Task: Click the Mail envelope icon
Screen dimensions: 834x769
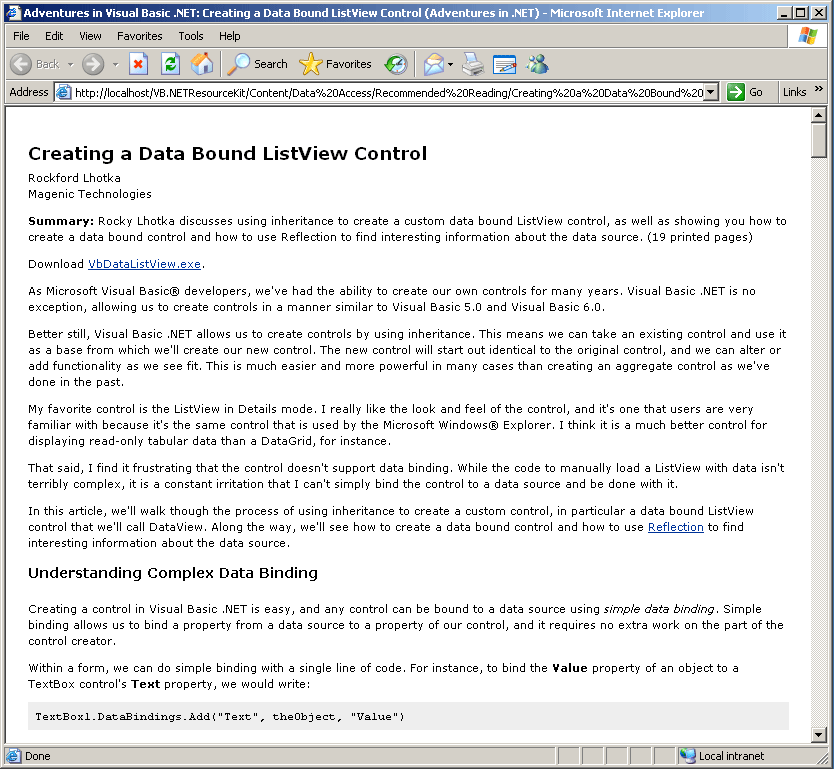Action: click(433, 64)
